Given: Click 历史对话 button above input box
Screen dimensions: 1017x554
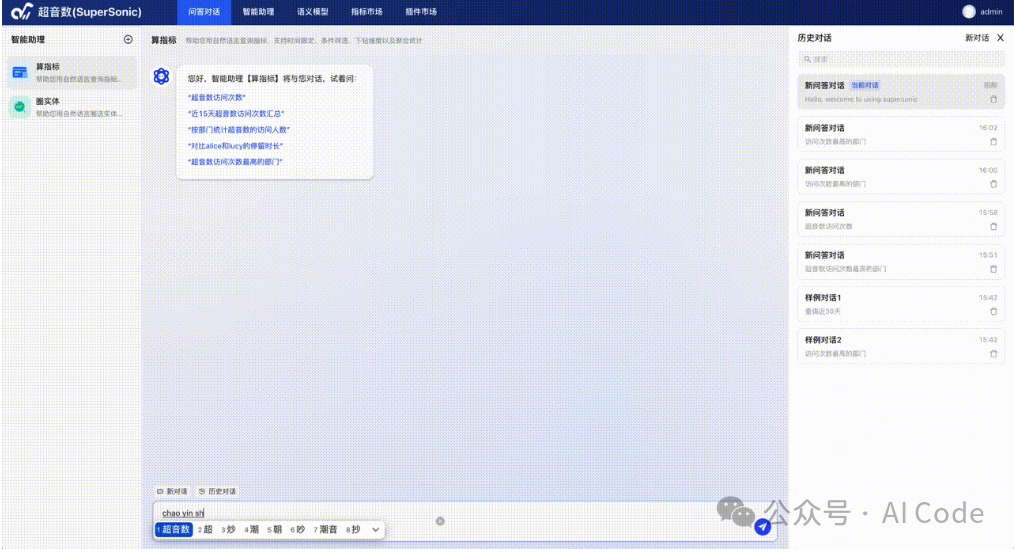Looking at the screenshot, I should pyautogui.click(x=217, y=492).
